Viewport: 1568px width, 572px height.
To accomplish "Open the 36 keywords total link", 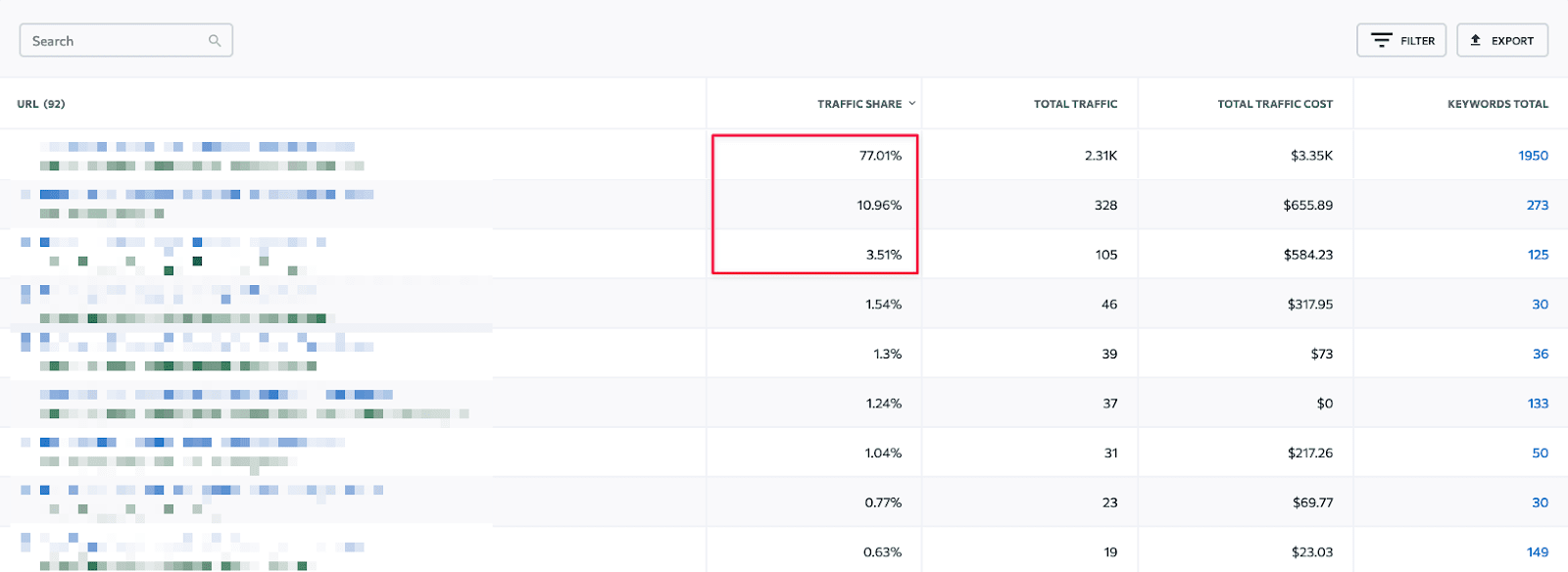I will (x=1540, y=355).
